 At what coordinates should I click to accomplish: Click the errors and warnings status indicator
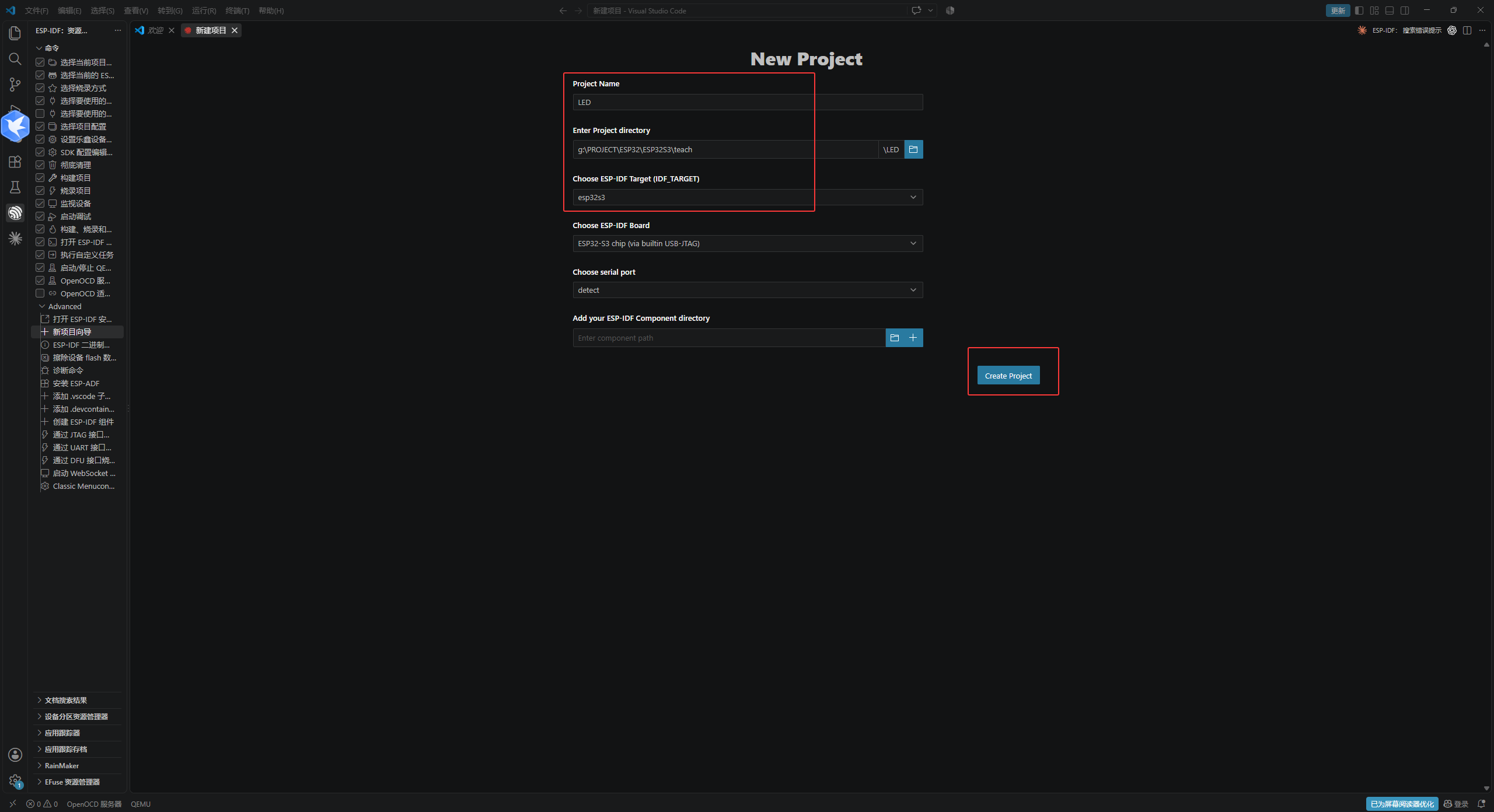click(42, 804)
